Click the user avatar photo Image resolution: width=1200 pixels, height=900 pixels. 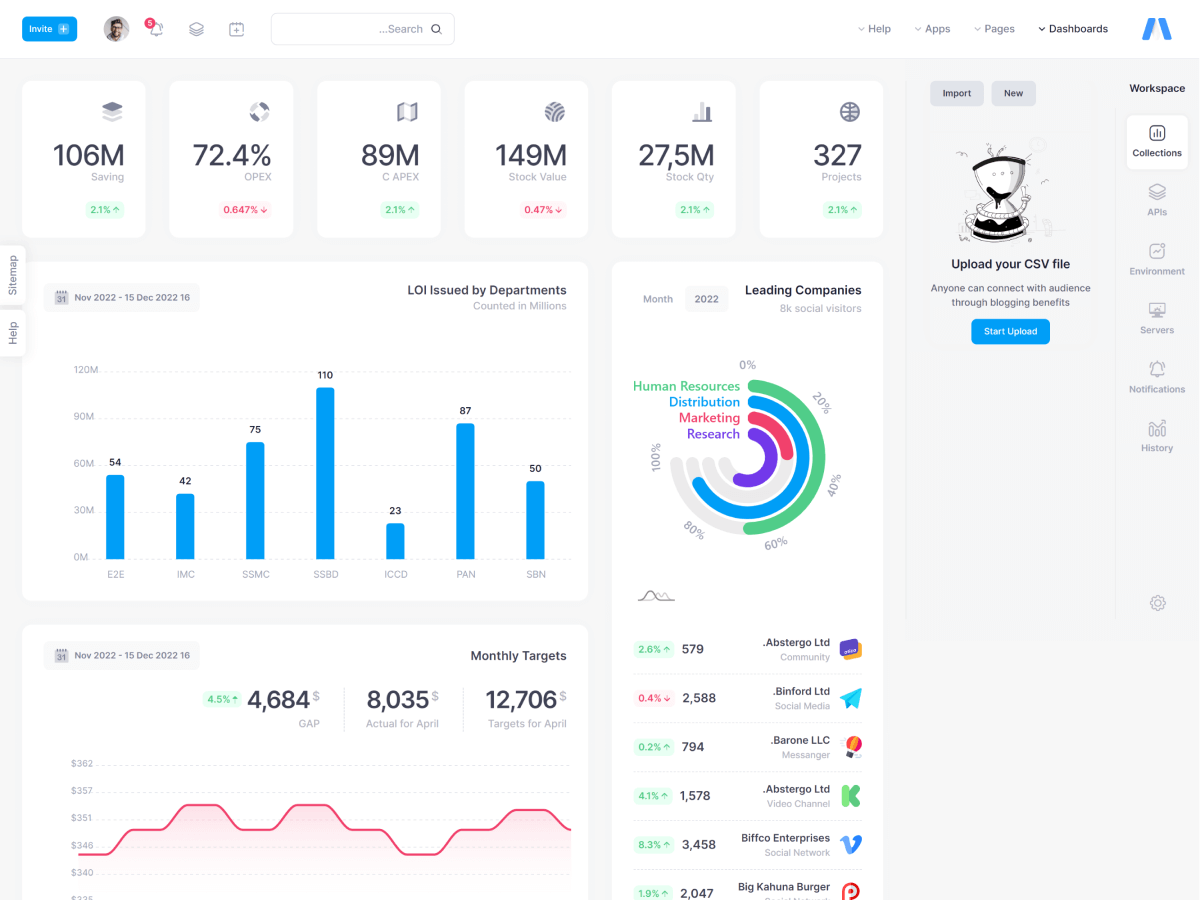click(x=116, y=29)
